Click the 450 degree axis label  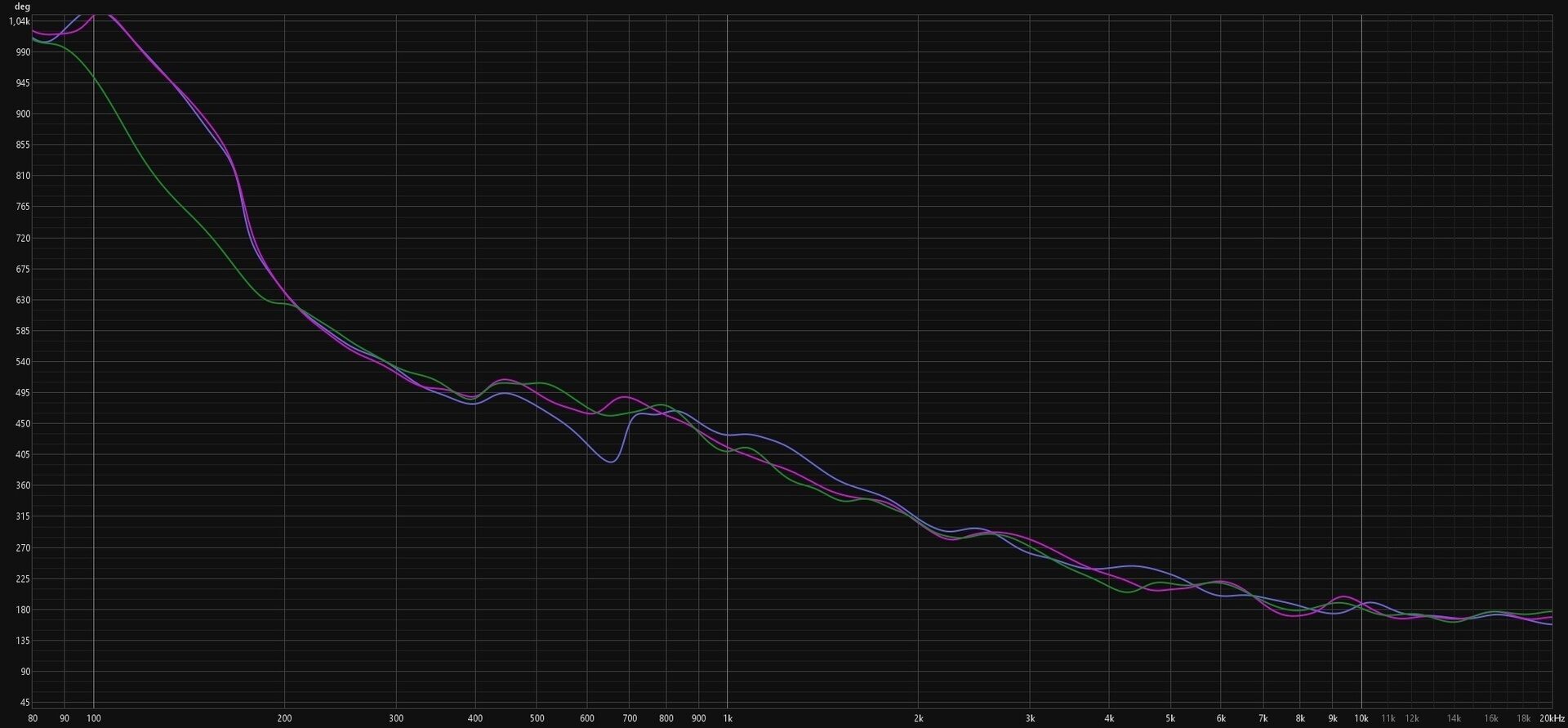23,424
